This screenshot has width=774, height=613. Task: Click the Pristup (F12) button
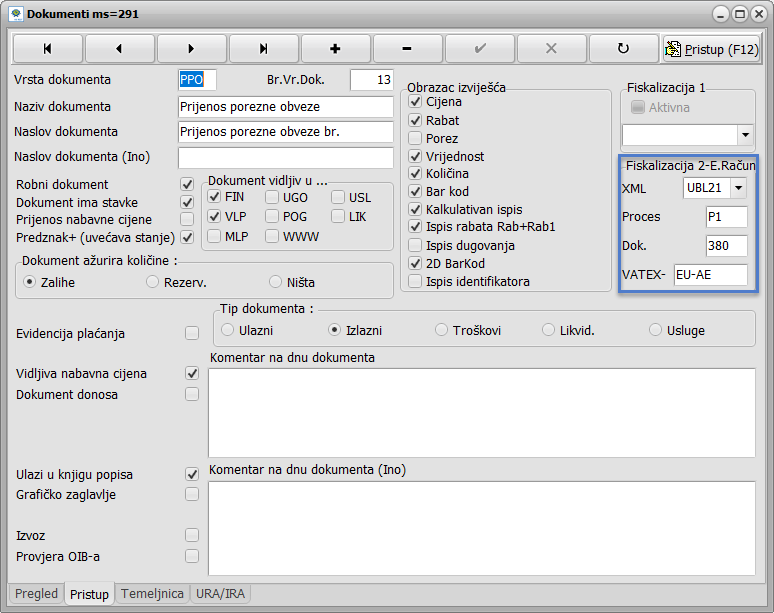coord(712,48)
